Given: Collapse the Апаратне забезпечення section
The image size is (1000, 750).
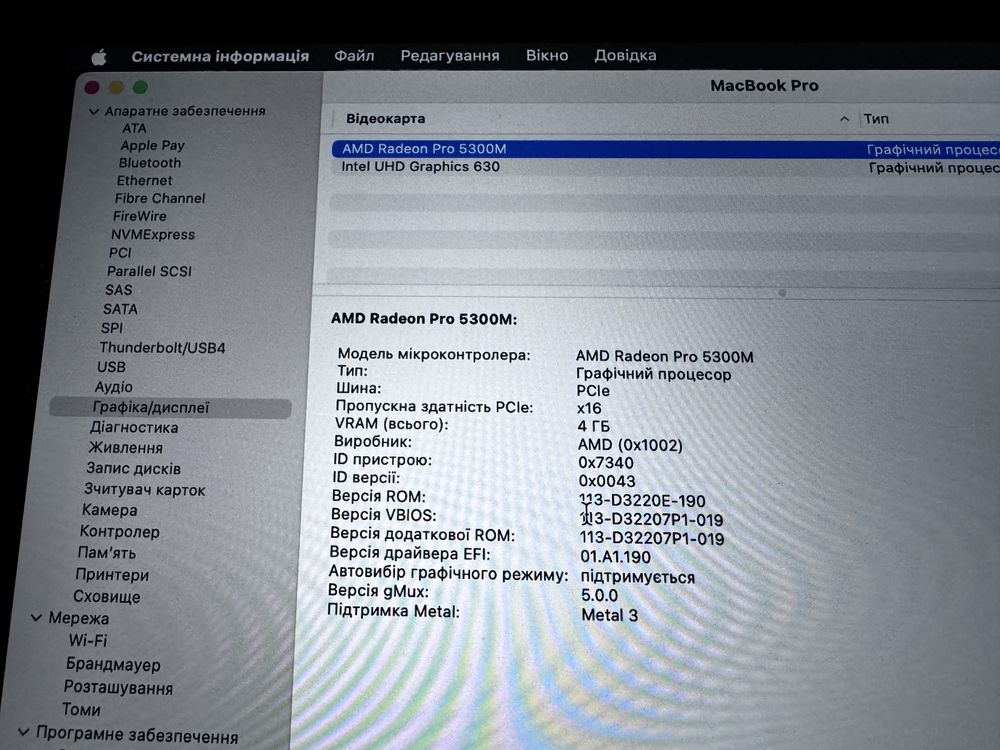Looking at the screenshot, I should pos(94,112).
